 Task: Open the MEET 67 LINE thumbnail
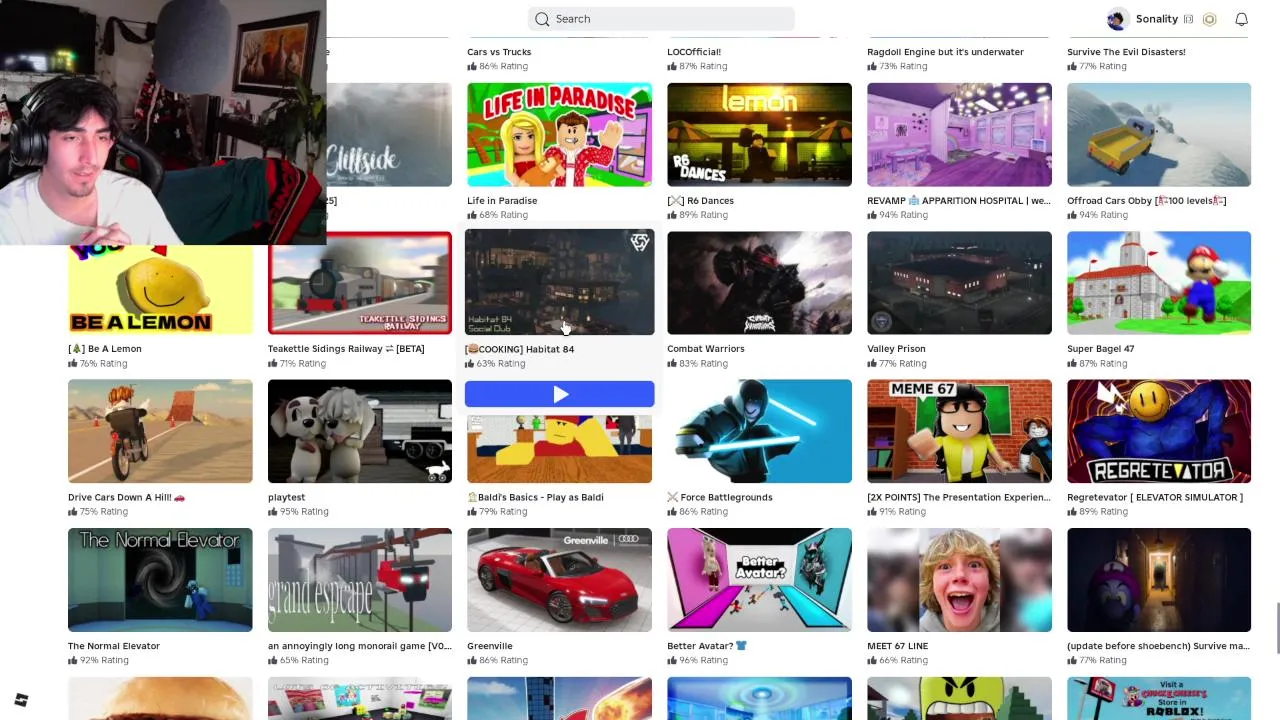click(959, 580)
